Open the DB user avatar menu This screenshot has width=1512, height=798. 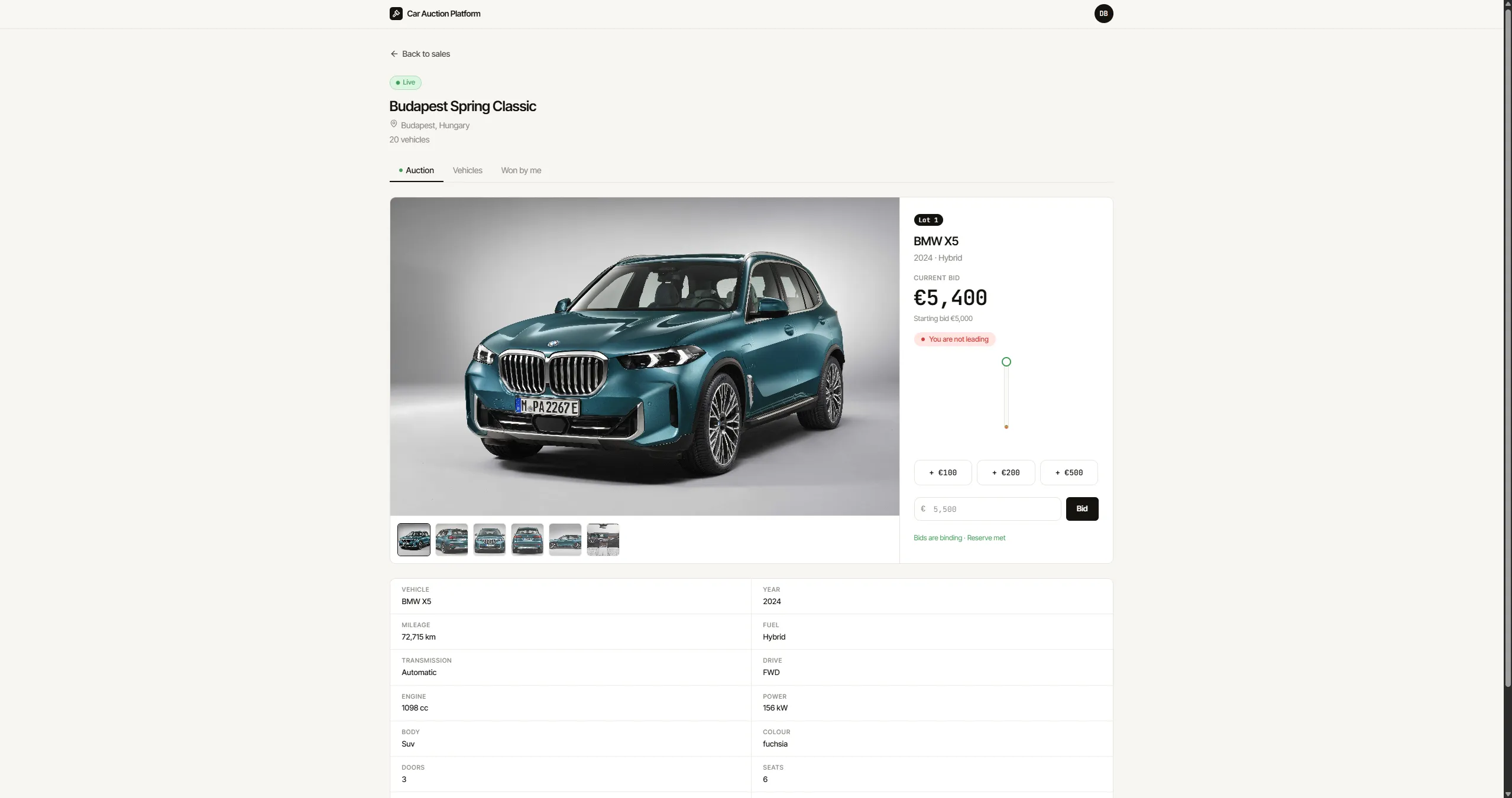[1103, 14]
